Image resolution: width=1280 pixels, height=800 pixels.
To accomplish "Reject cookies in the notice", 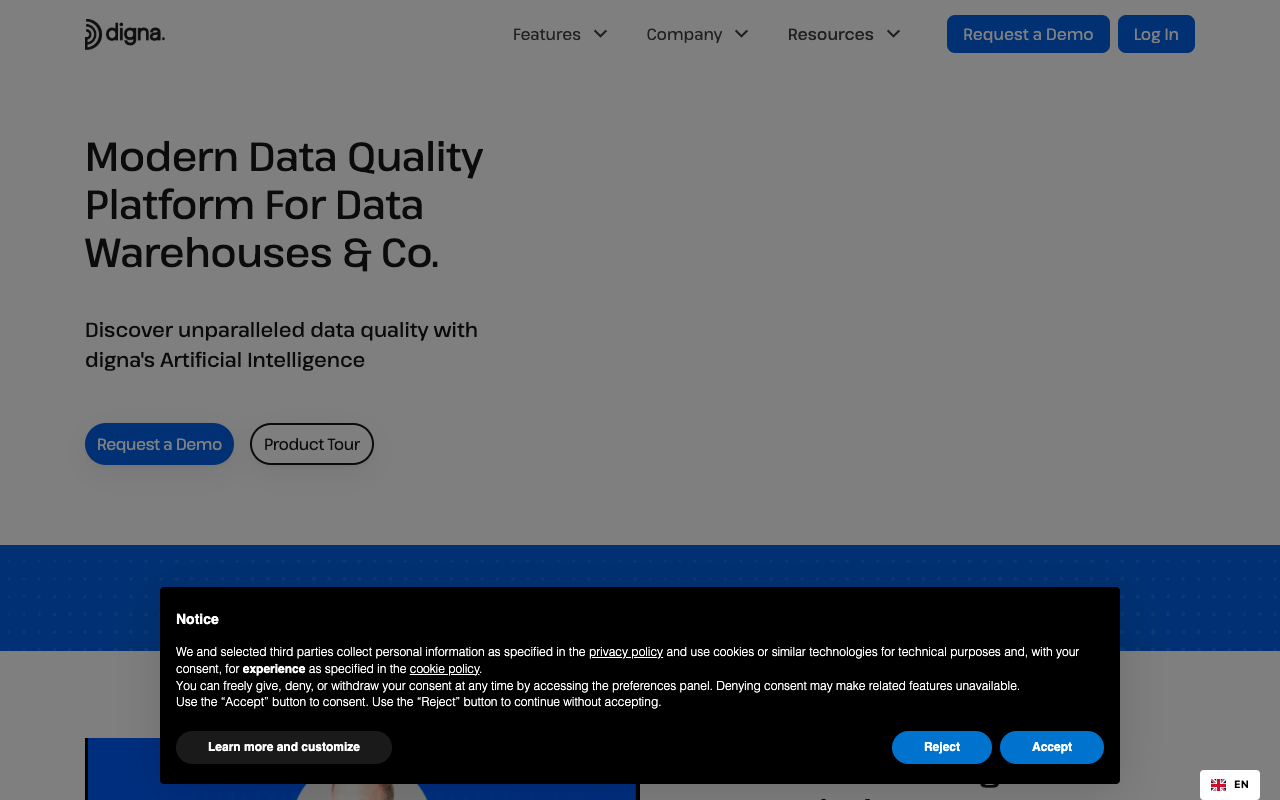I will [x=942, y=747].
